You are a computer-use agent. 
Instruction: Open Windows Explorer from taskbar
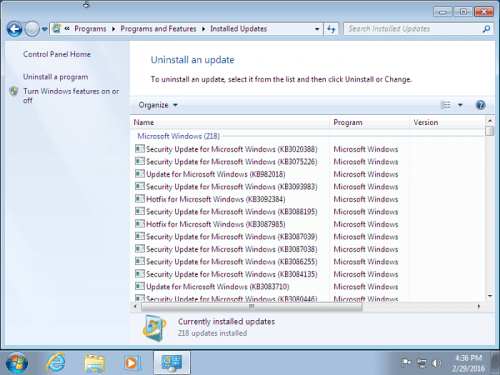pos(94,363)
